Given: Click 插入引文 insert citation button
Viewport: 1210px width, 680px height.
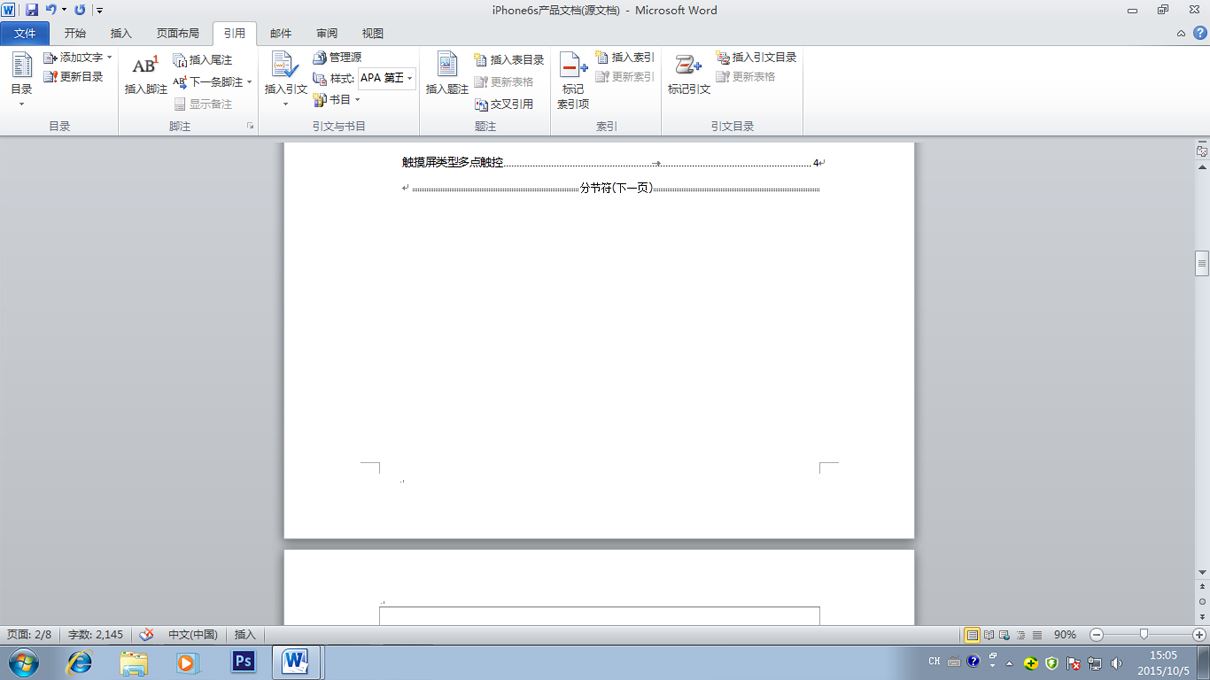Looking at the screenshot, I should point(285,80).
